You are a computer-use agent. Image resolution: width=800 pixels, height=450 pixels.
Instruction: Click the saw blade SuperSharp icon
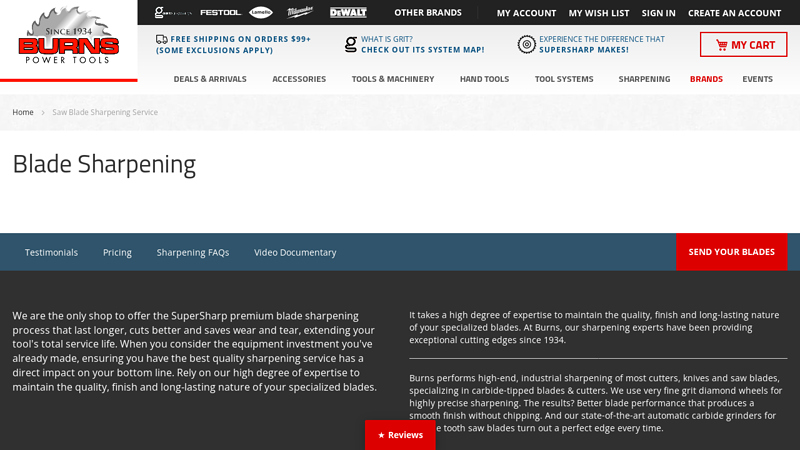pos(526,44)
